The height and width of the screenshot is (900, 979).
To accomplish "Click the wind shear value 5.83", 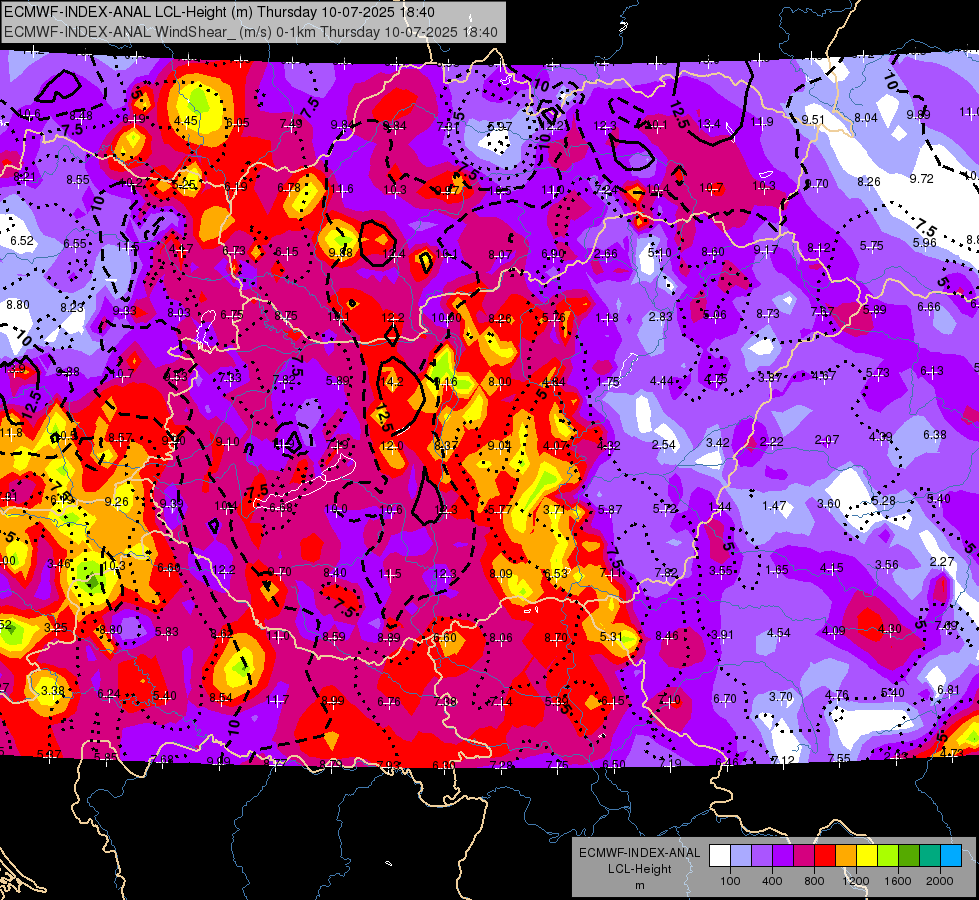I will [167, 631].
